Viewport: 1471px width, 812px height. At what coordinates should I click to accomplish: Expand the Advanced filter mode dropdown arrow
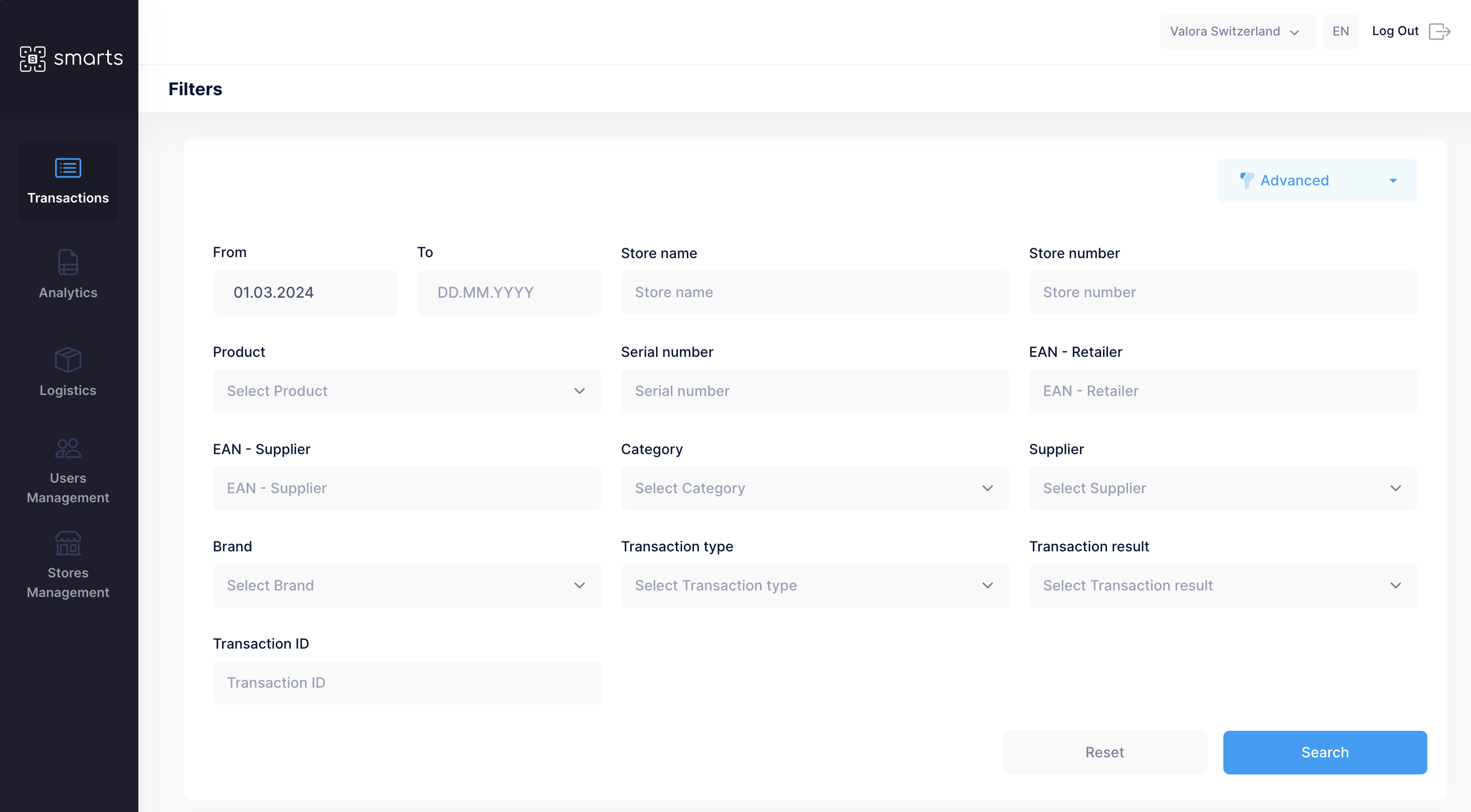[1393, 180]
